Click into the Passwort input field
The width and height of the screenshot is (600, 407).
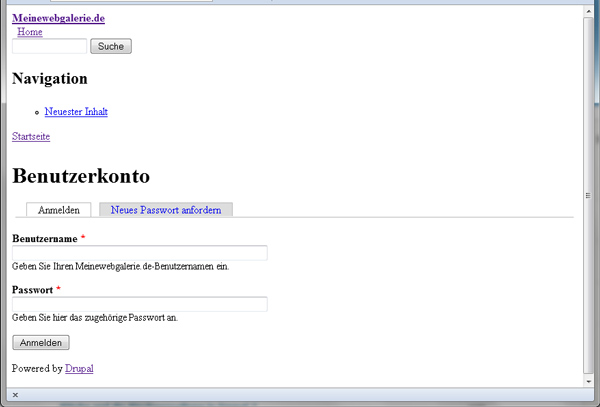(139, 304)
